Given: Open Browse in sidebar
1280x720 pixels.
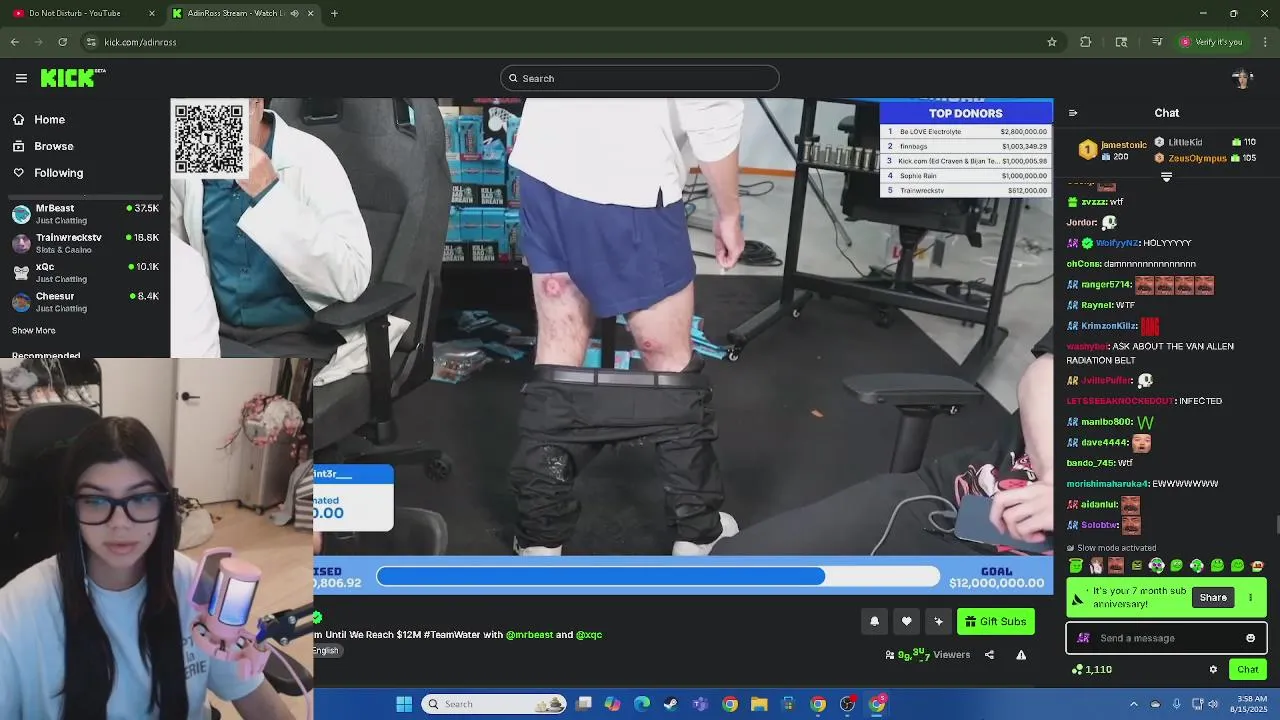Looking at the screenshot, I should [42, 146].
